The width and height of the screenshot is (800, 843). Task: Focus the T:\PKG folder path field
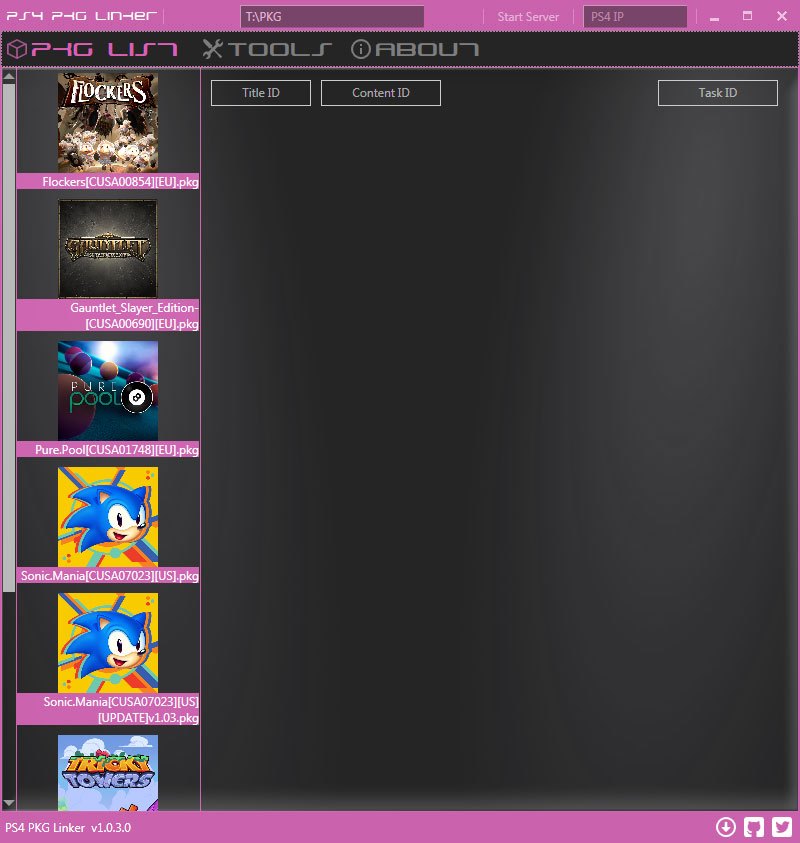(332, 17)
